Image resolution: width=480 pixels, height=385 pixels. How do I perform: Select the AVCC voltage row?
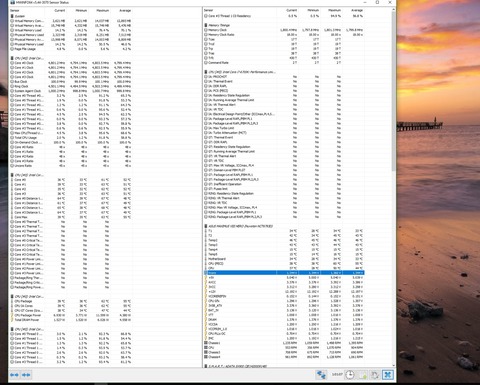pyautogui.click(x=284, y=282)
